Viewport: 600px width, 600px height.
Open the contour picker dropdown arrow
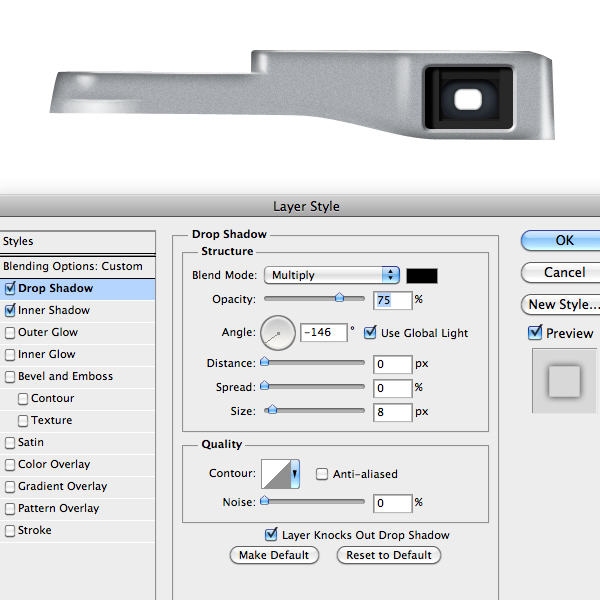(x=295, y=474)
